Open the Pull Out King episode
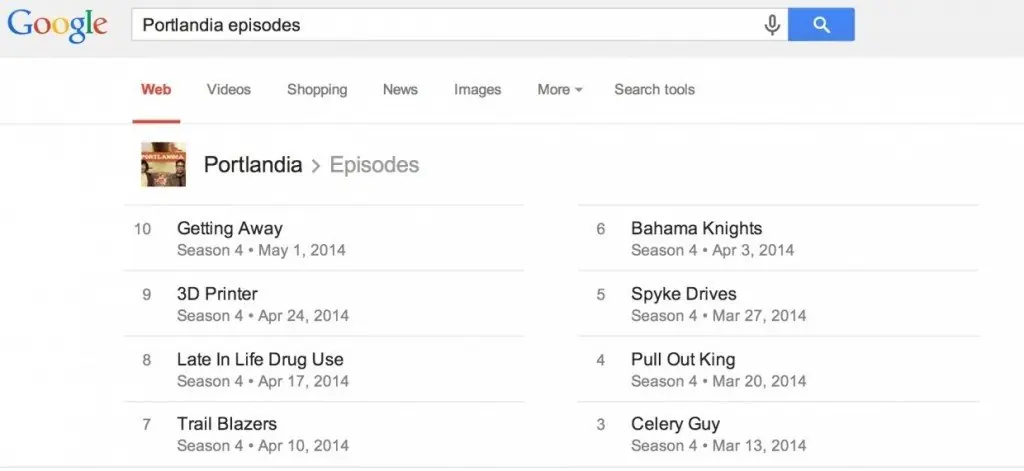 pyautogui.click(x=683, y=359)
